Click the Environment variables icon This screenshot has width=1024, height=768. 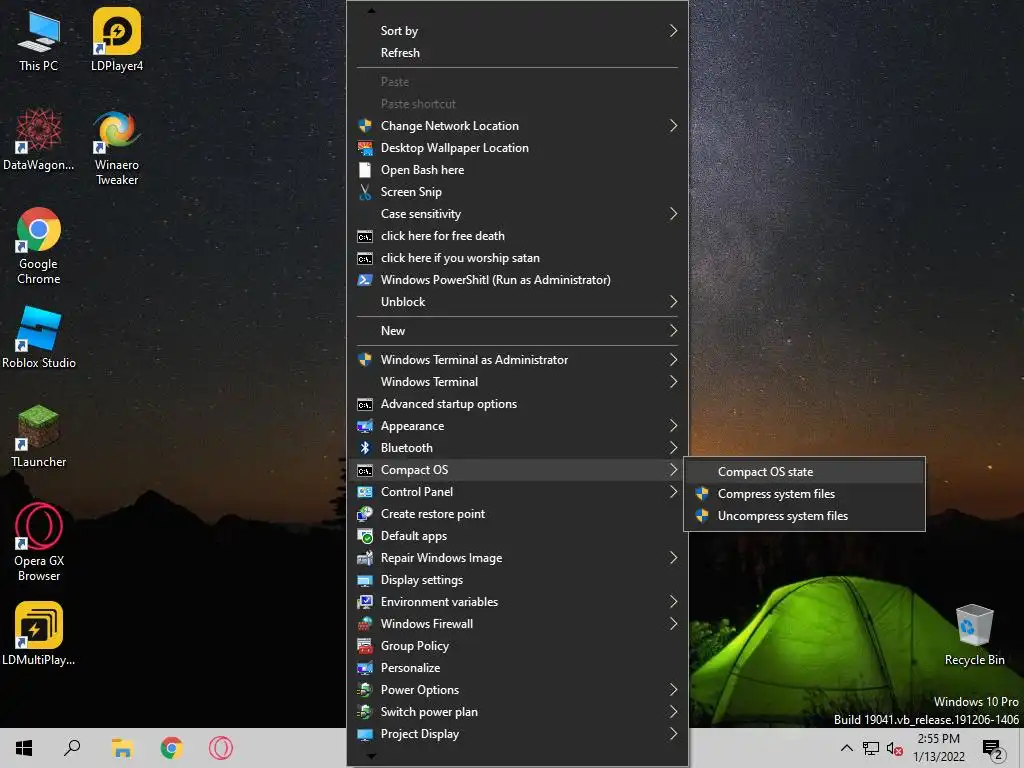coord(365,602)
